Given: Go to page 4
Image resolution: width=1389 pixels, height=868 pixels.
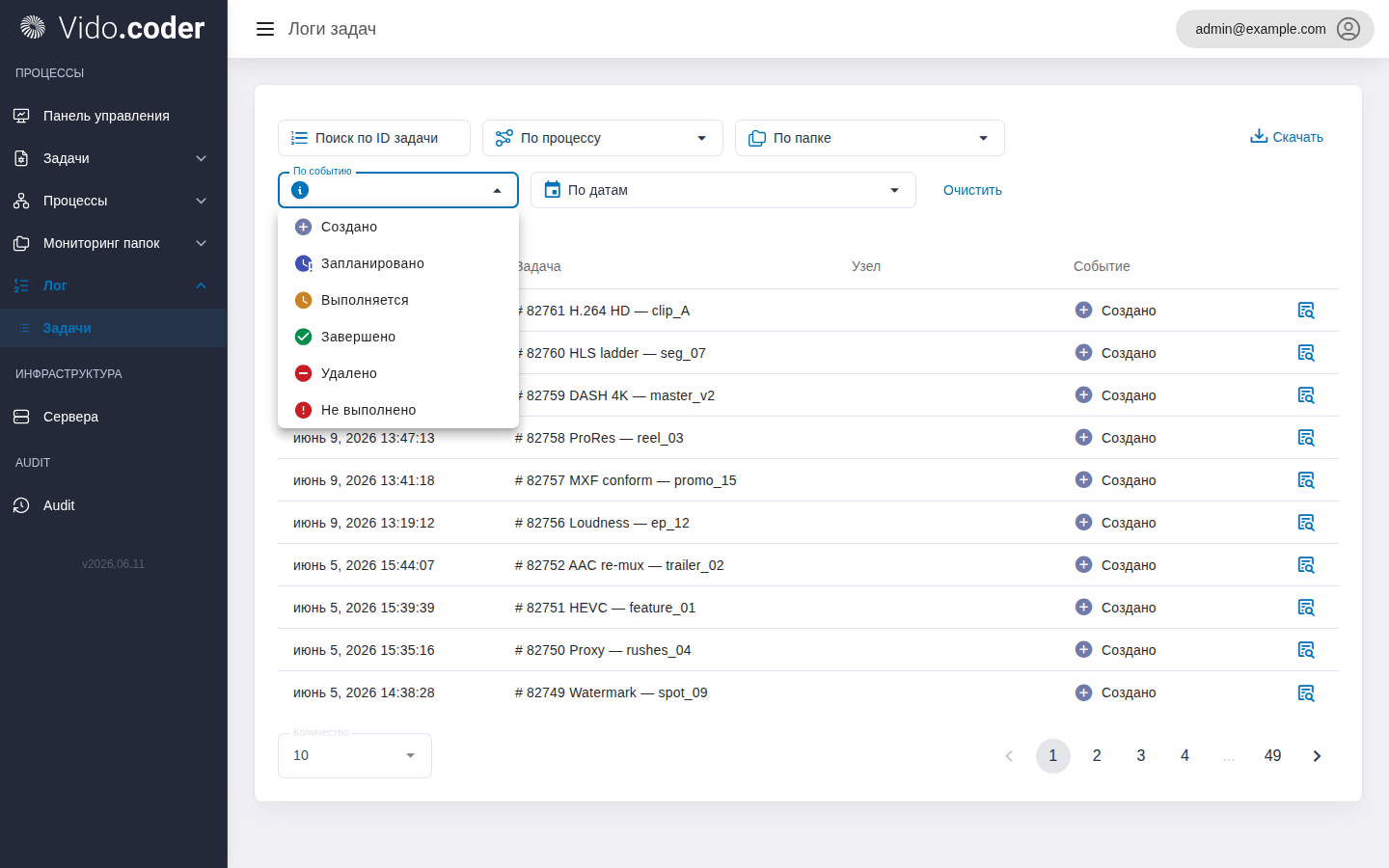Looking at the screenshot, I should pyautogui.click(x=1185, y=756).
